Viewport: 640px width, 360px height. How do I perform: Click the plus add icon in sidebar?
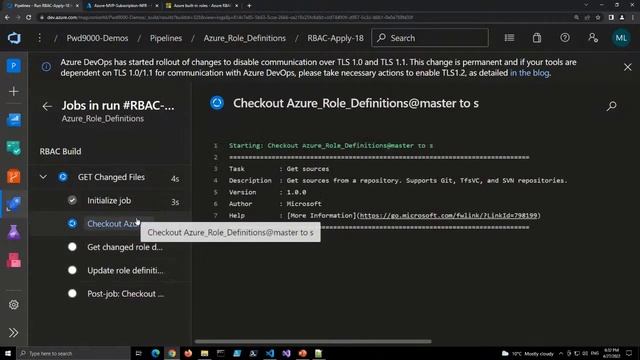click(x=13, y=91)
